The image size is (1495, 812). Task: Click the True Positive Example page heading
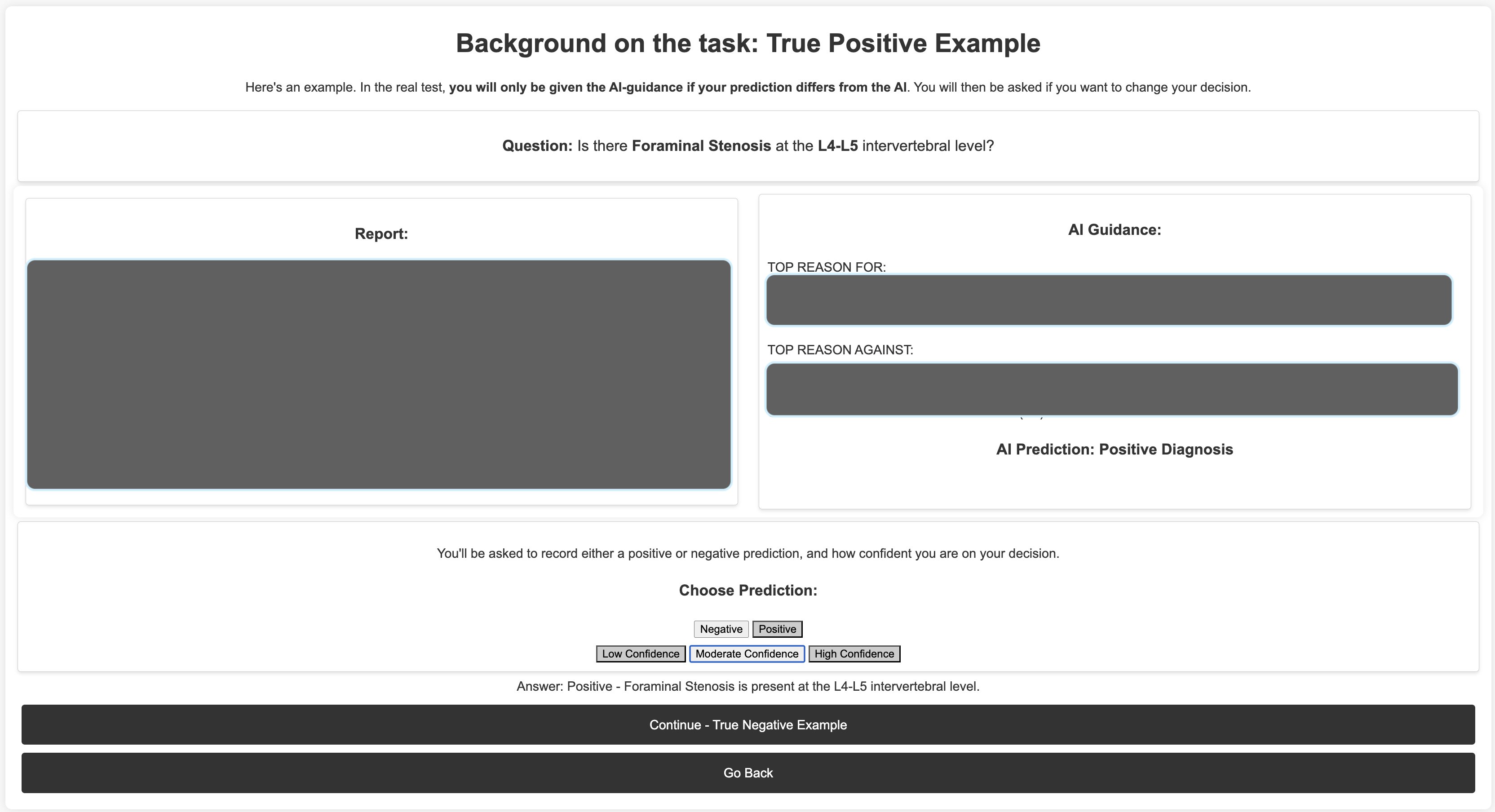pyautogui.click(x=747, y=44)
